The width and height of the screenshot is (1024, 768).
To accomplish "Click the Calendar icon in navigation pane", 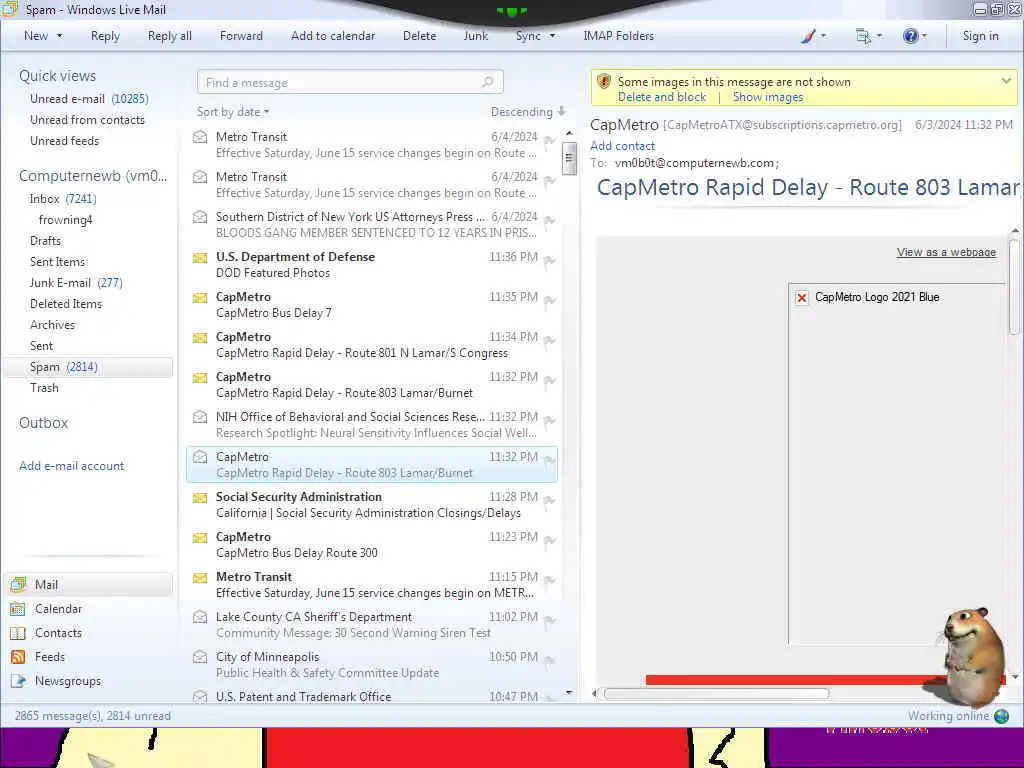I will tap(18, 609).
